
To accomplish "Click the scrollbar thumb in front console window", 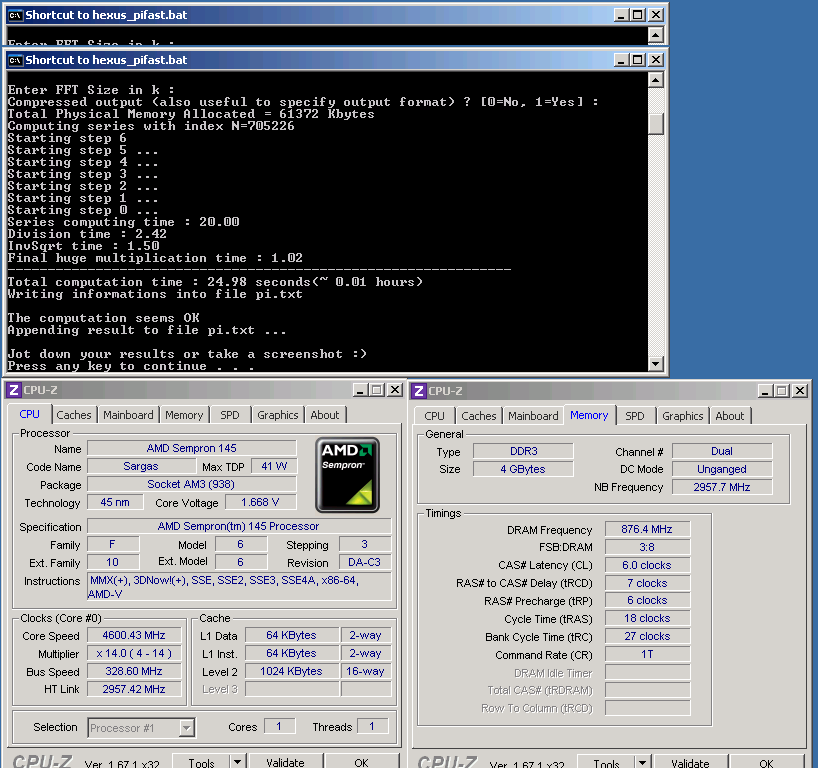I will (x=655, y=124).
